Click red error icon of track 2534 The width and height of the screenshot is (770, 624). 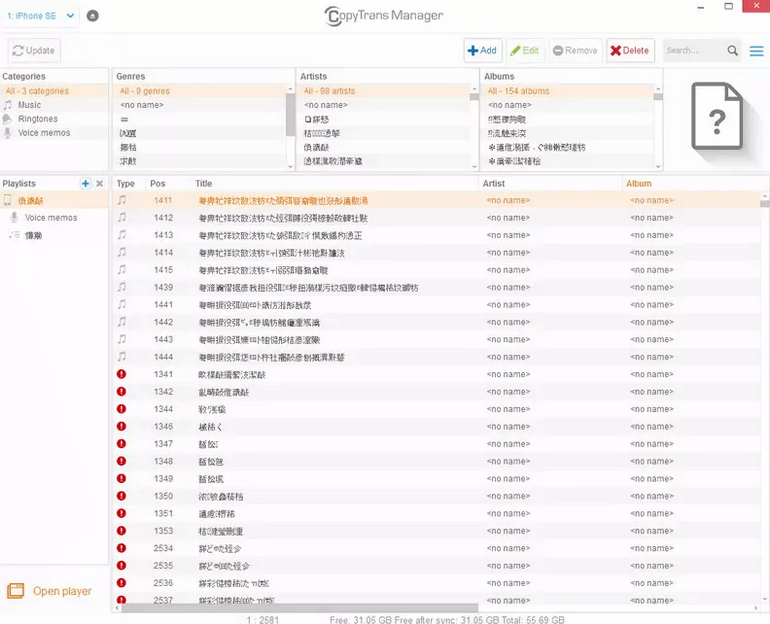(122, 548)
